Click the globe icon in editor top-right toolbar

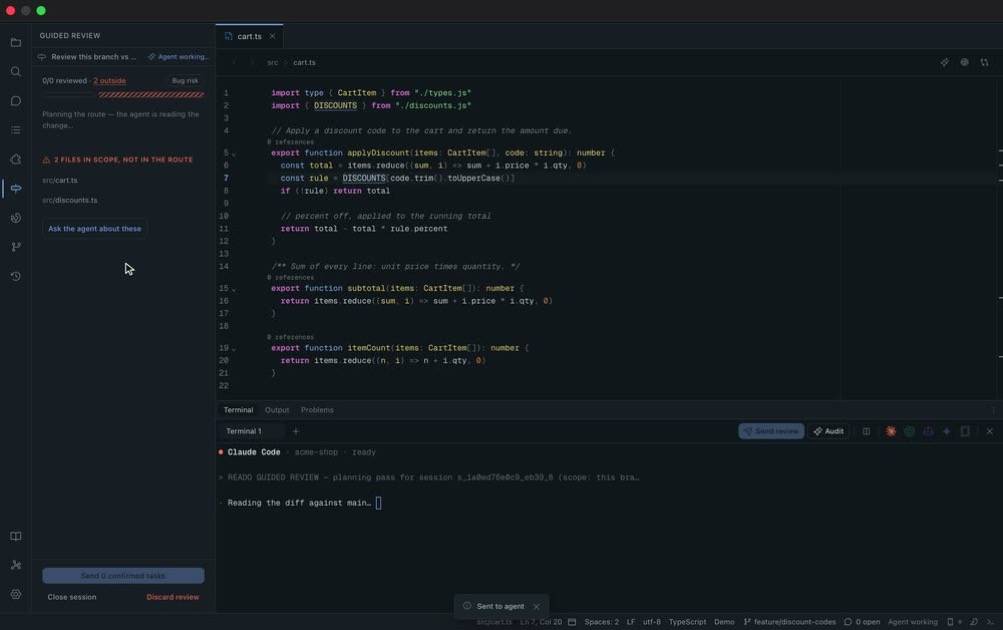coord(965,62)
